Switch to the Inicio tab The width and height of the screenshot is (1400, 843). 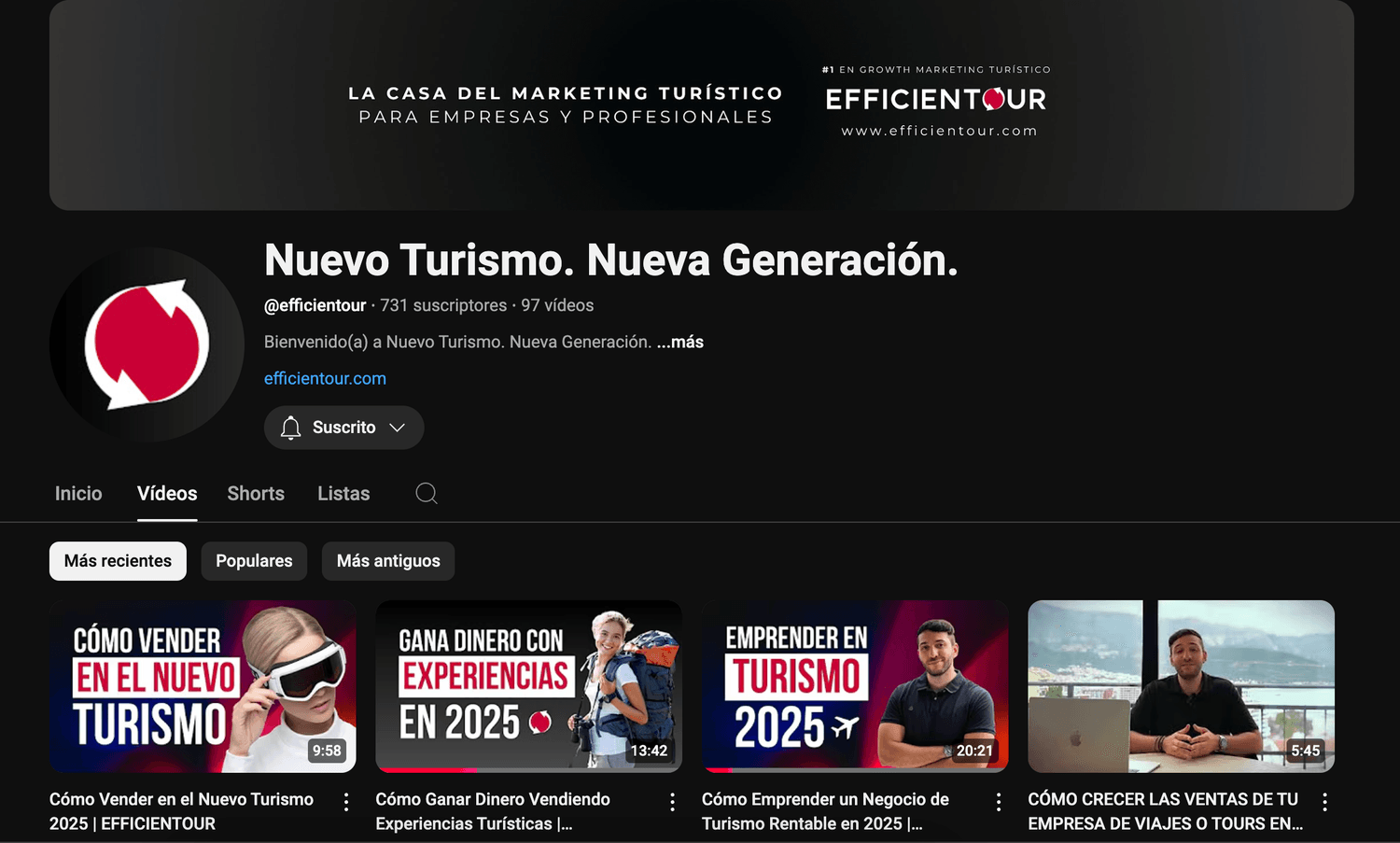click(x=78, y=494)
